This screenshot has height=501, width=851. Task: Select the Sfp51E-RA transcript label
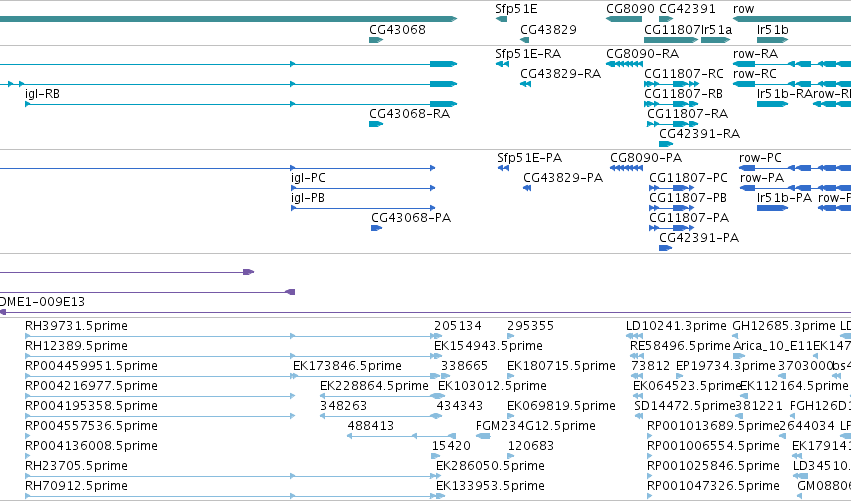[x=528, y=54]
